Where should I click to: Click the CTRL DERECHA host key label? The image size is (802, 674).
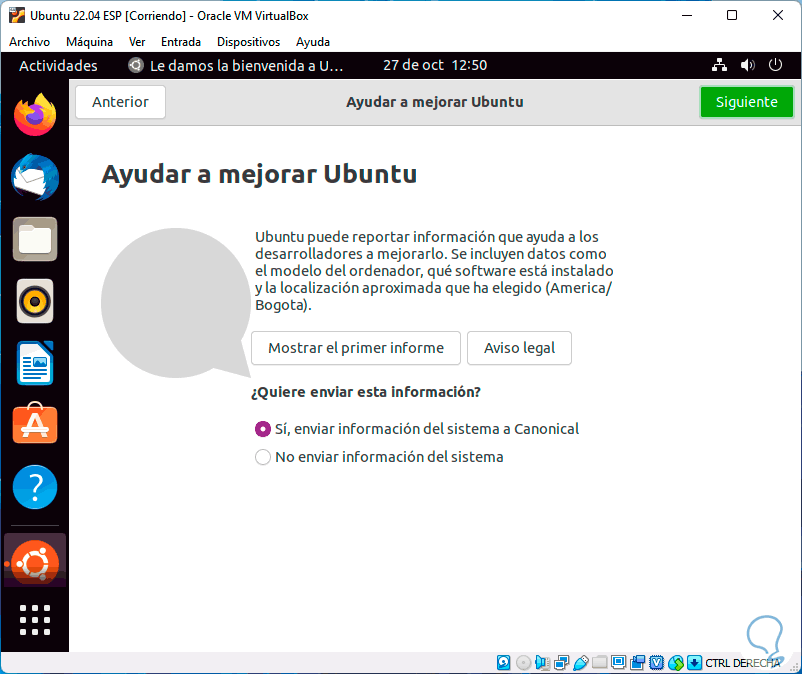[743, 663]
